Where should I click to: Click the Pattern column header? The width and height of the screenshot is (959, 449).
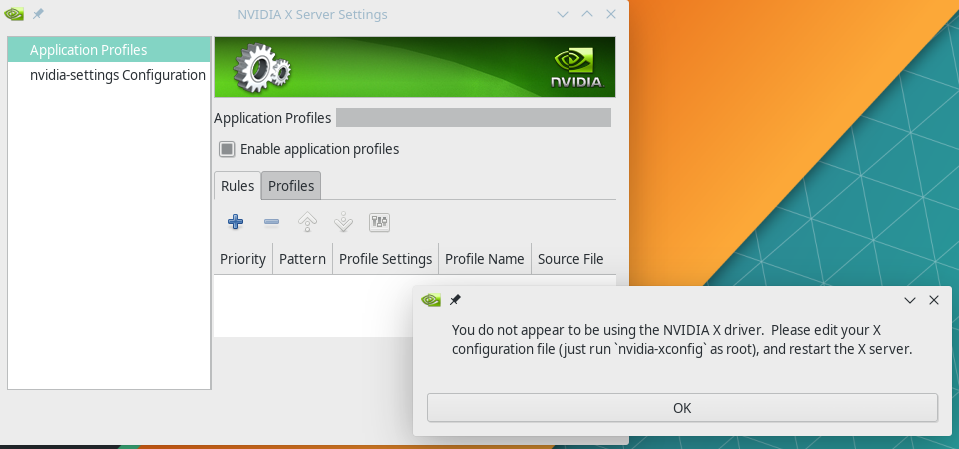point(302,259)
